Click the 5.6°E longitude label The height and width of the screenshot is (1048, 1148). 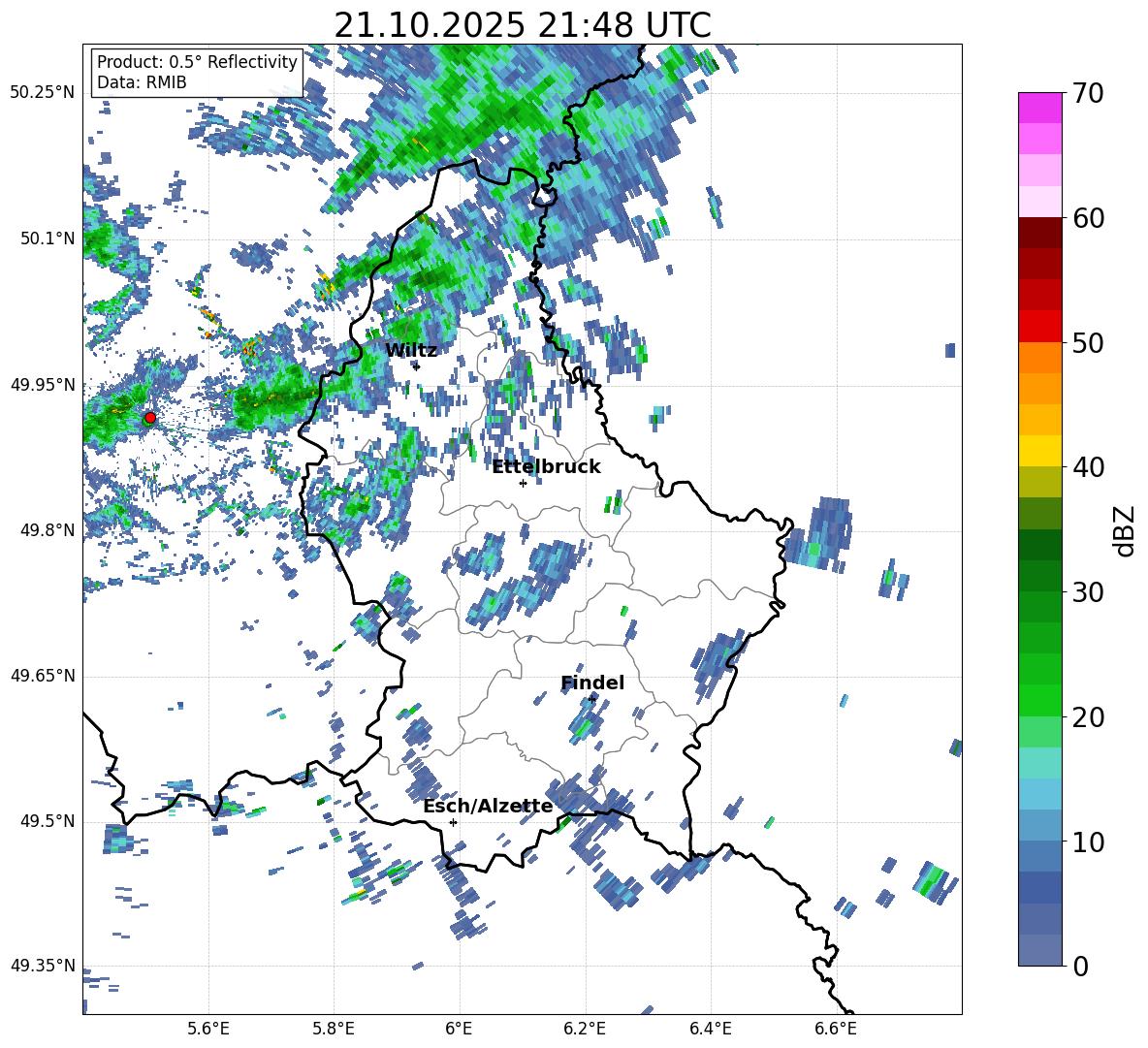pyautogui.click(x=208, y=1029)
